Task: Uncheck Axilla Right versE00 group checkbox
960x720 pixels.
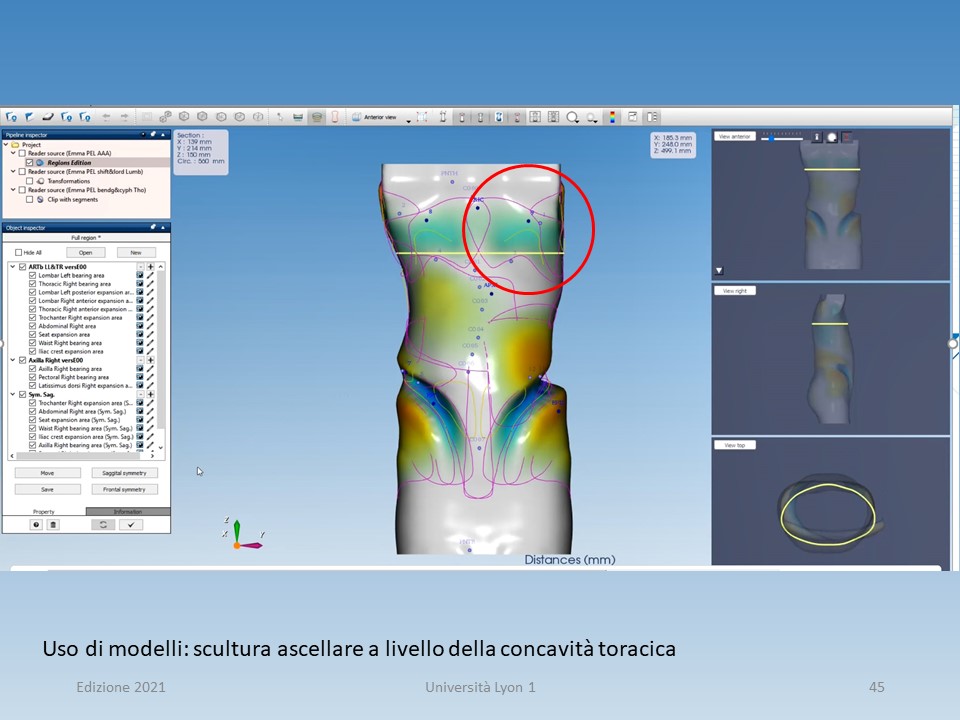Action: pos(23,361)
